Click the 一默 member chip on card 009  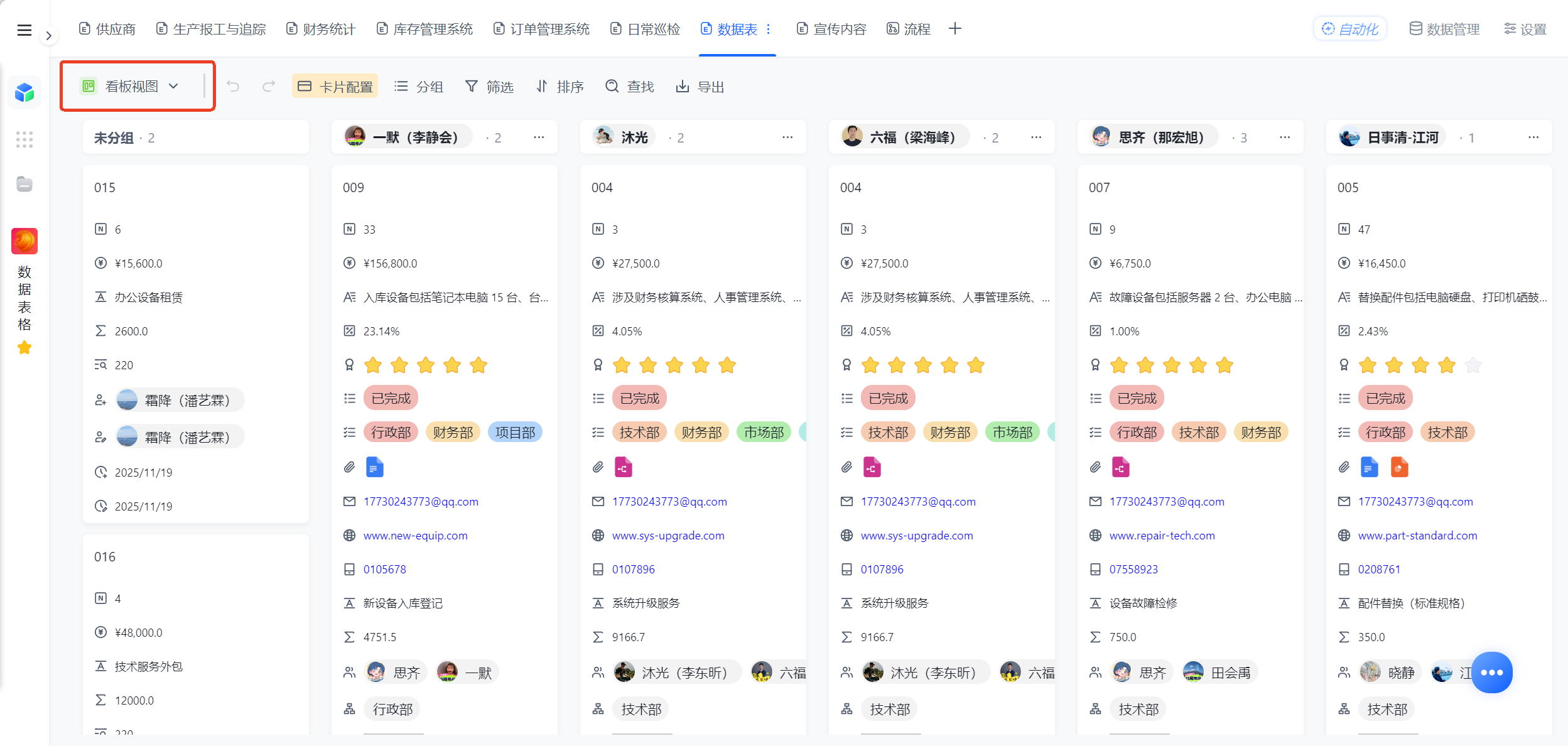tap(468, 673)
